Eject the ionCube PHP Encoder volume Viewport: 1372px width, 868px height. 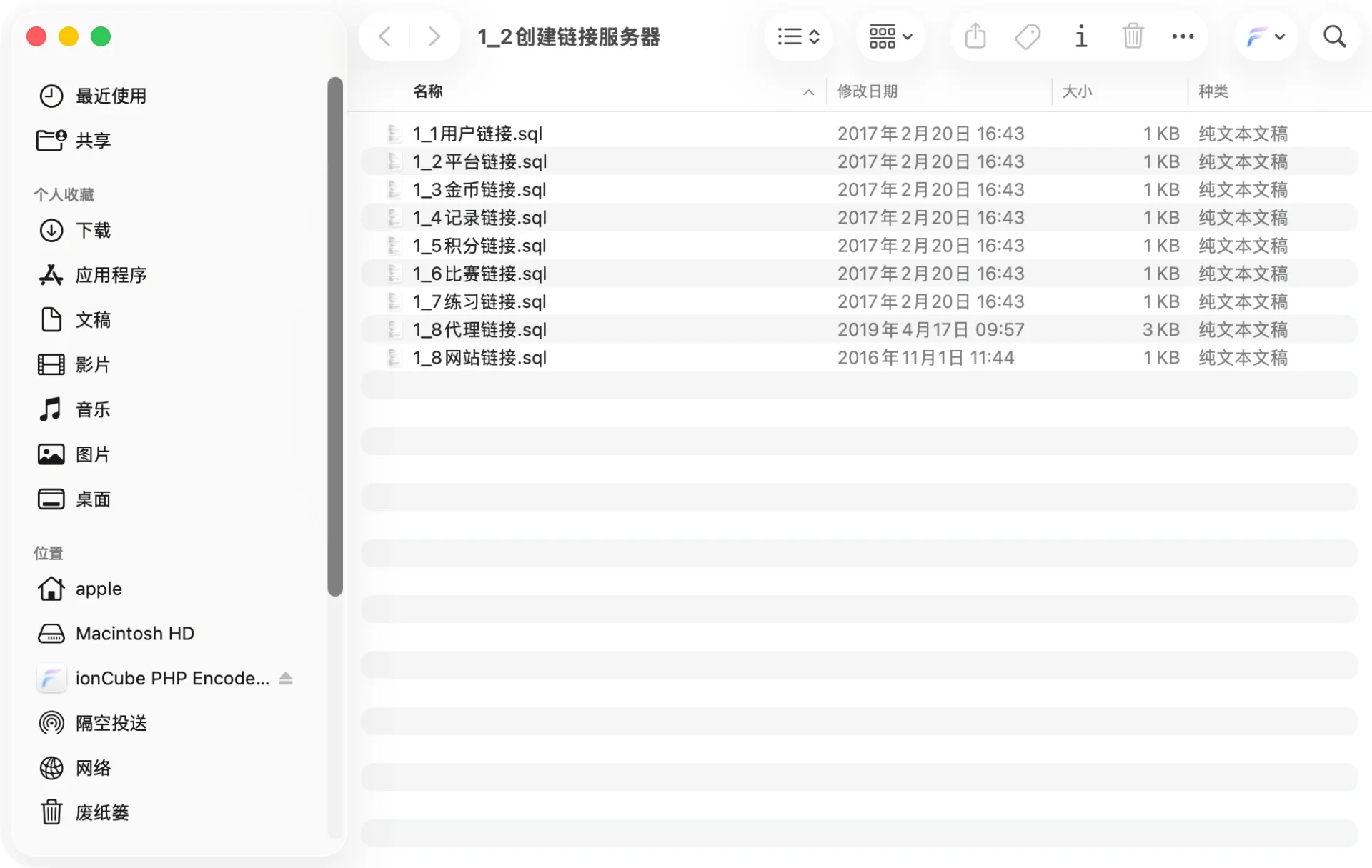tap(286, 679)
